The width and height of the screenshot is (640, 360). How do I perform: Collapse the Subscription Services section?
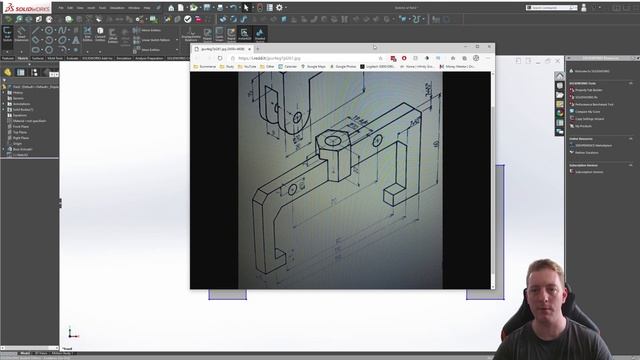pyautogui.click(x=631, y=165)
